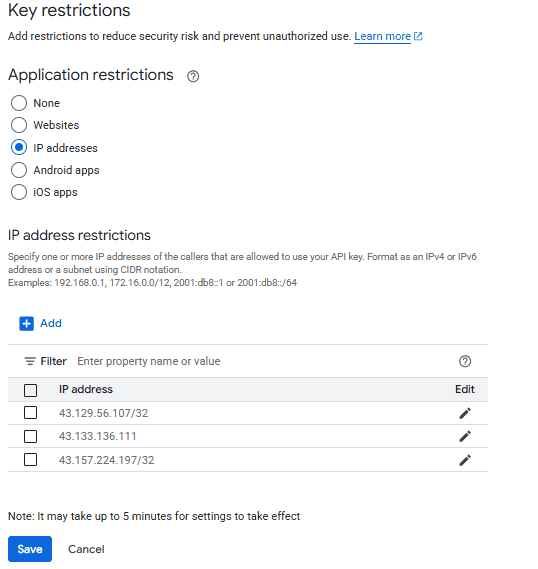The height and width of the screenshot is (569, 538).
Task: Click the external link icon after Learn more
Action: point(418,36)
